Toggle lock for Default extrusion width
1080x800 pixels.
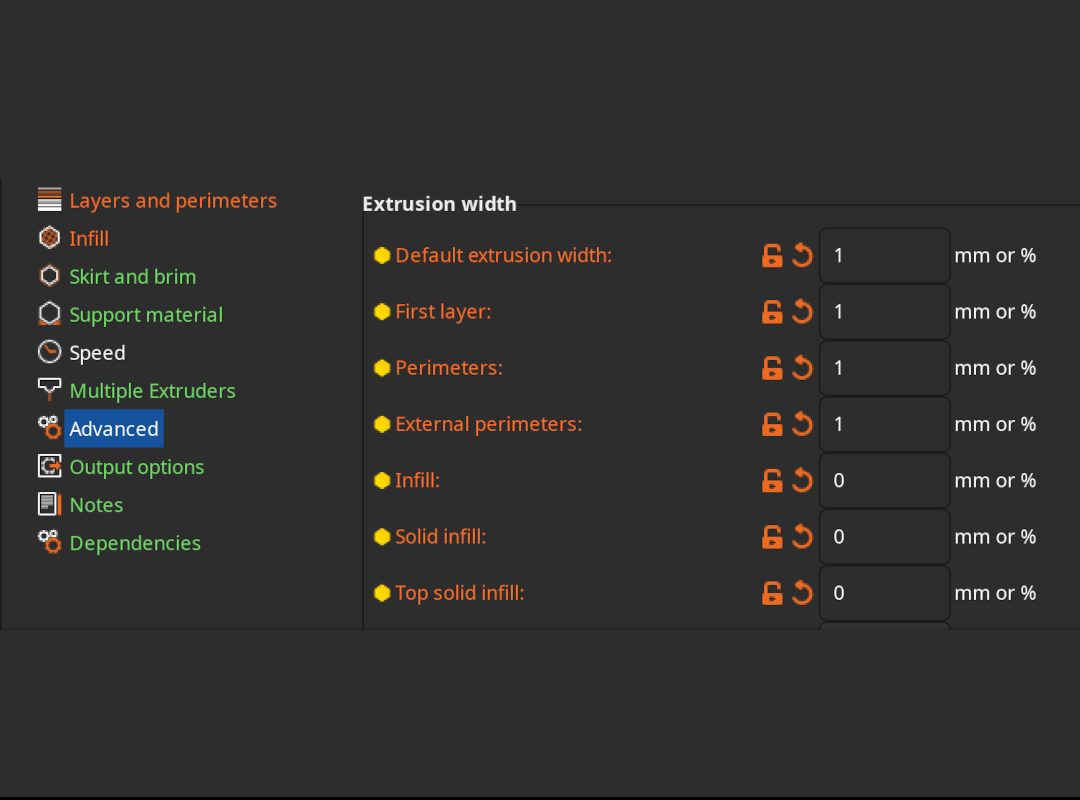(x=772, y=255)
